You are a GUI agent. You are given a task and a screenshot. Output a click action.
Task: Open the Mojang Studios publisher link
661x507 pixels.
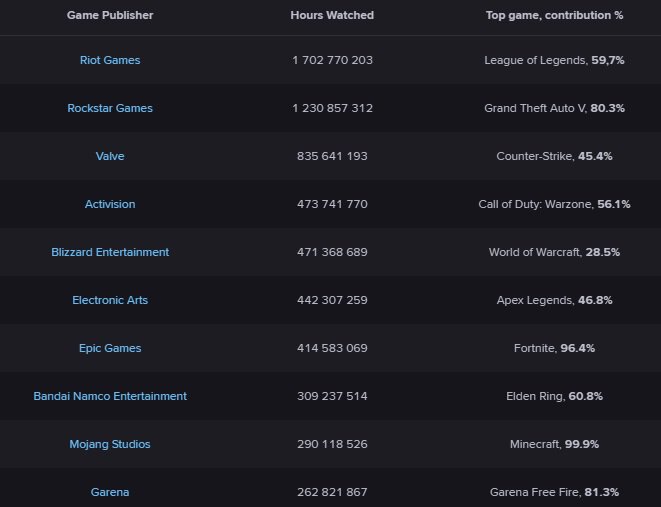click(110, 445)
